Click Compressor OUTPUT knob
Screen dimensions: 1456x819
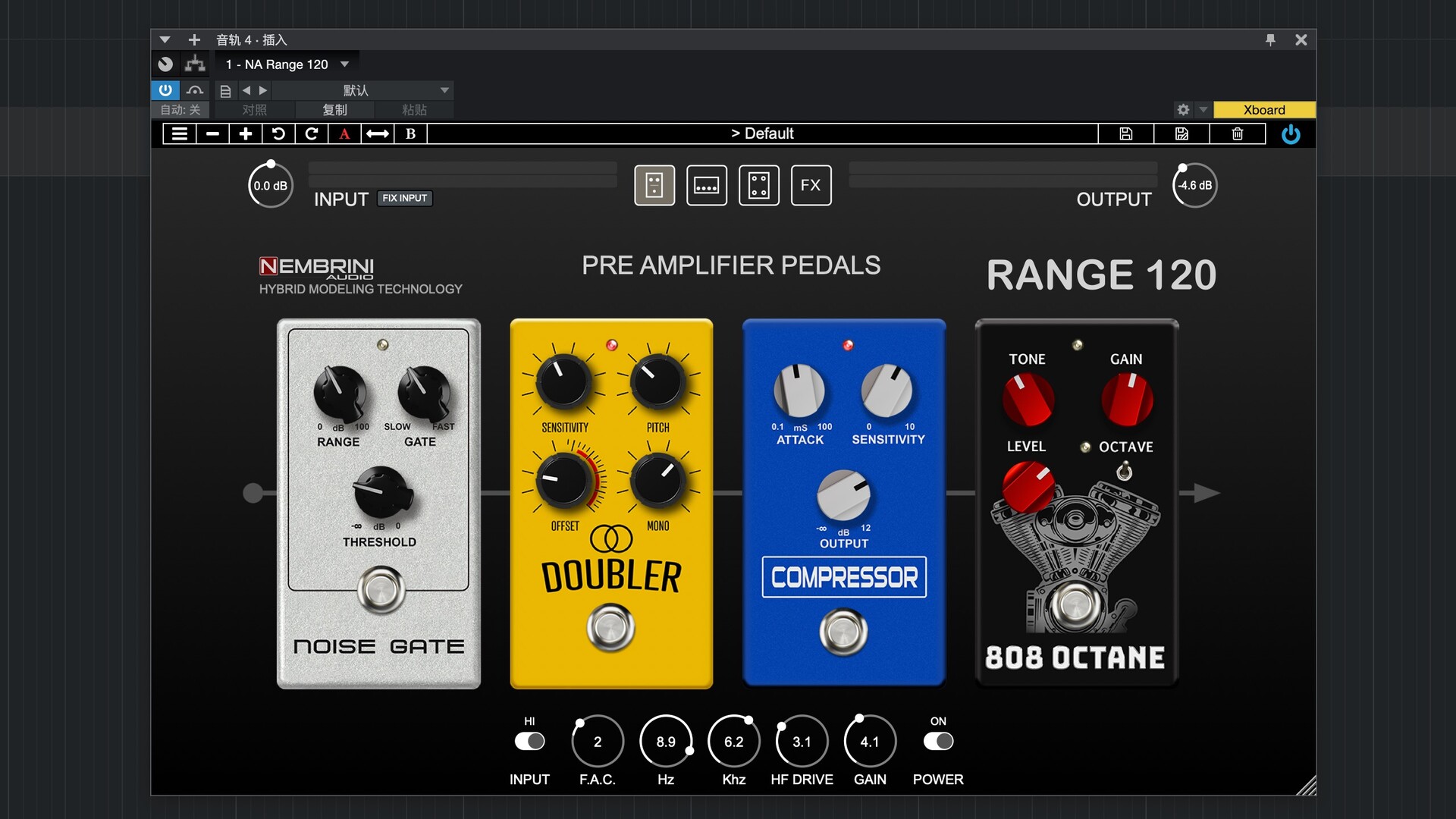pos(843,496)
